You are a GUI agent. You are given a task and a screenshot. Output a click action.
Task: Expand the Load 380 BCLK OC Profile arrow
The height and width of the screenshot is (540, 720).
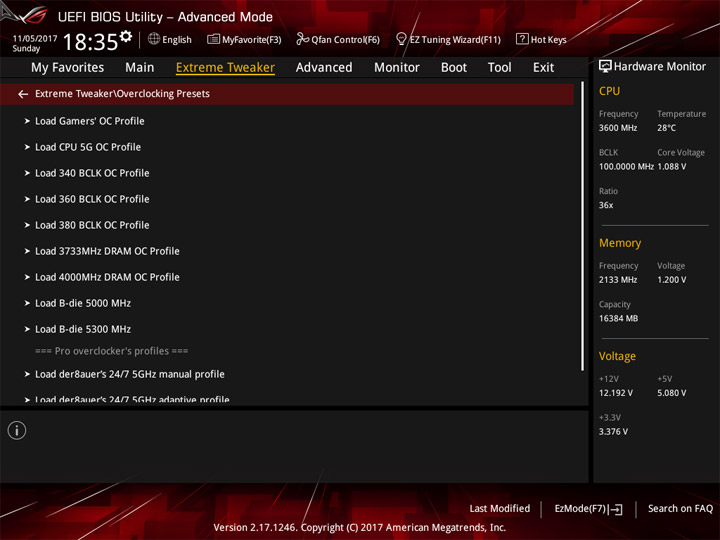pyautogui.click(x=27, y=225)
